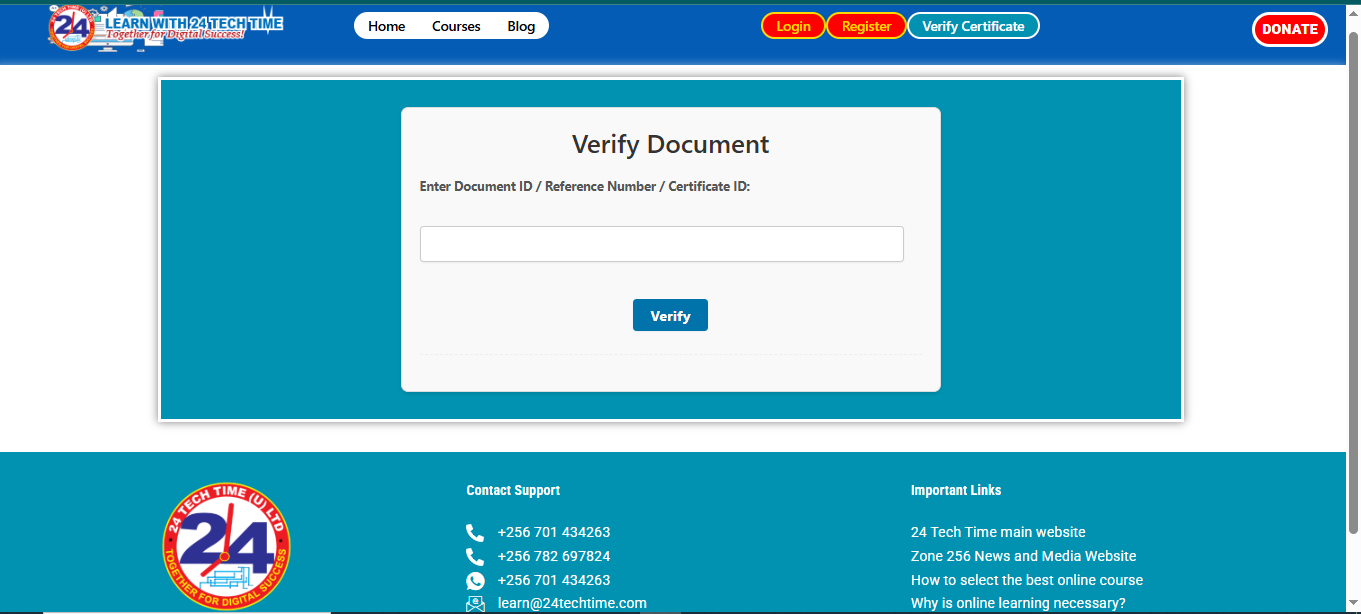Go to the Home menu item
The width and height of the screenshot is (1361, 614).
[x=386, y=26]
